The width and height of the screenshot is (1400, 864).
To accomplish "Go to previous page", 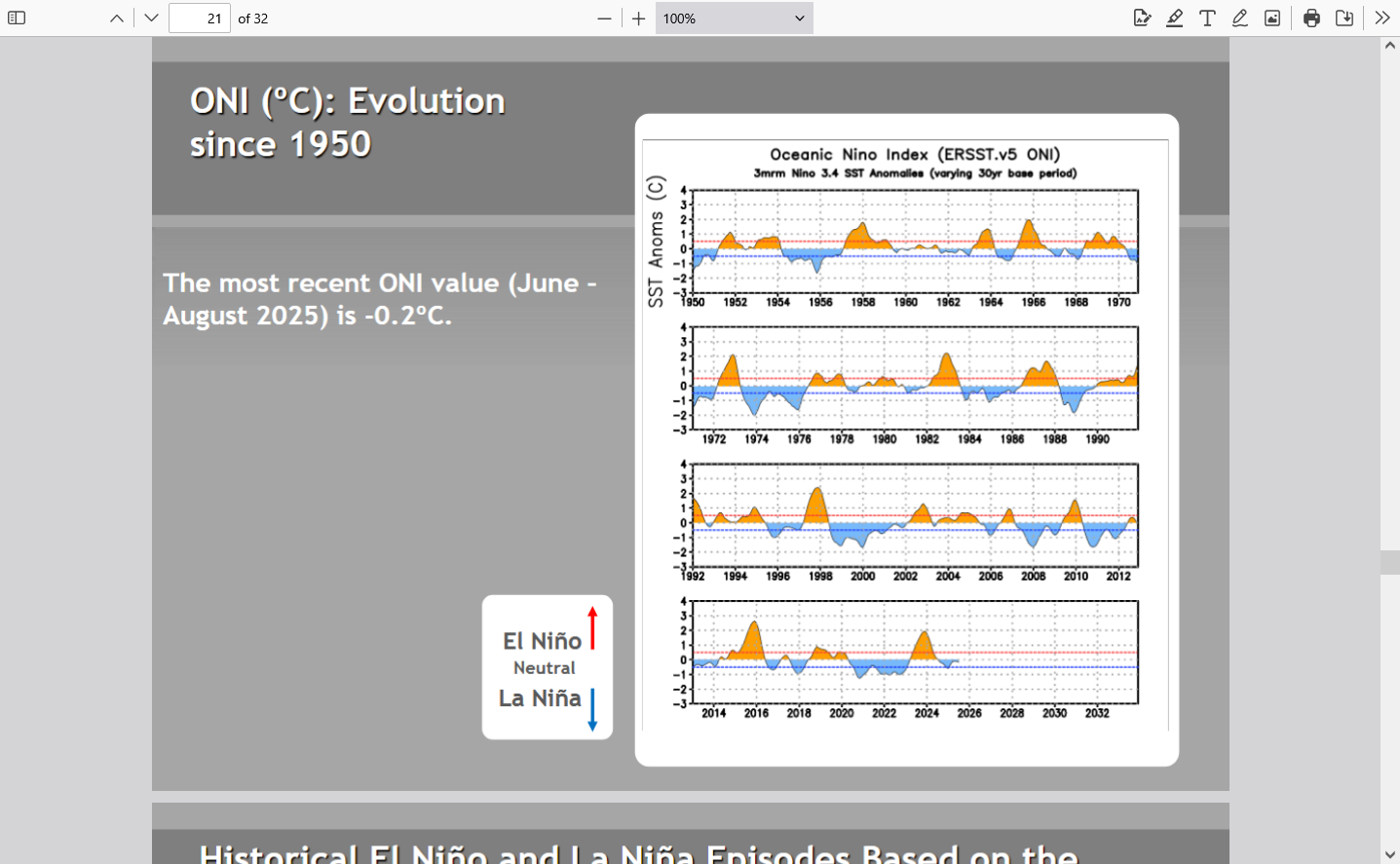I will pos(117,19).
